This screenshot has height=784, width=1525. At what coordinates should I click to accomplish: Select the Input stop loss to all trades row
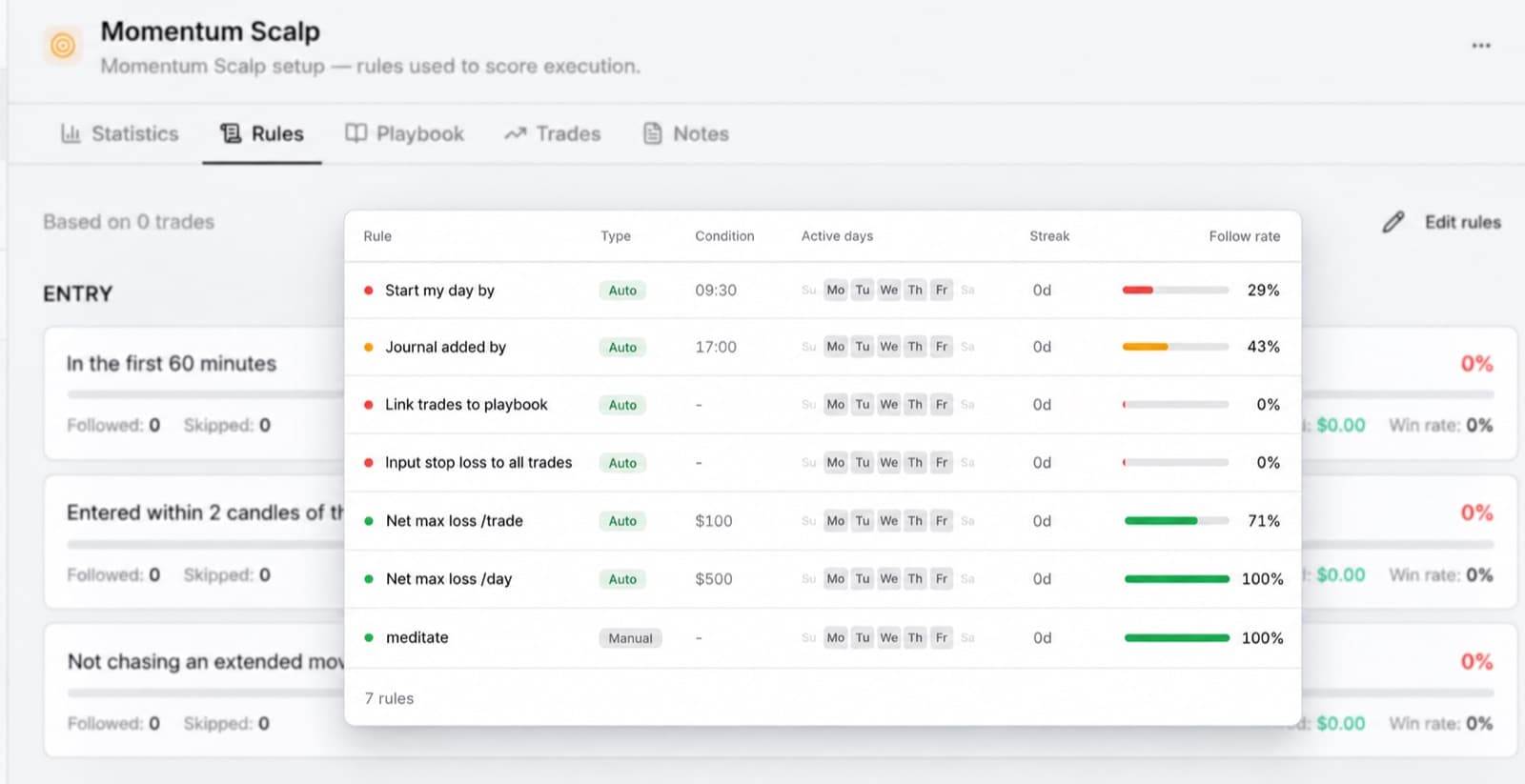823,462
